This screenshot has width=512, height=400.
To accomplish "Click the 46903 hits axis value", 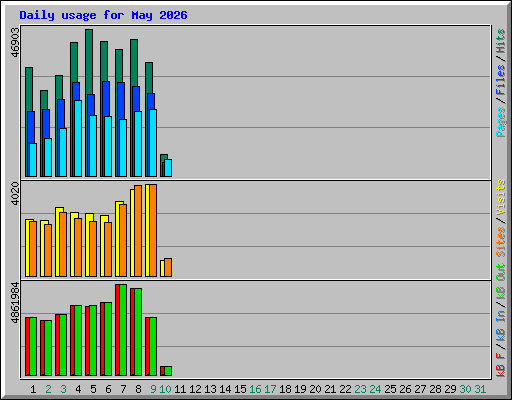I will 15,42.
